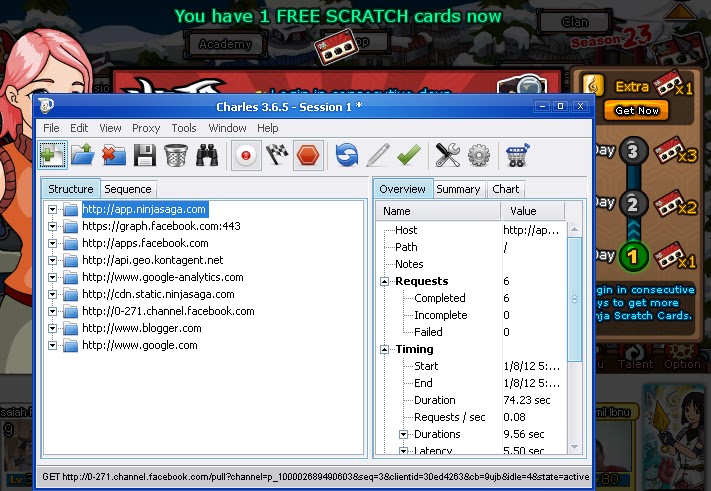Click the Host row in Overview
Screen dimensions: 711x491
click(x=472, y=230)
